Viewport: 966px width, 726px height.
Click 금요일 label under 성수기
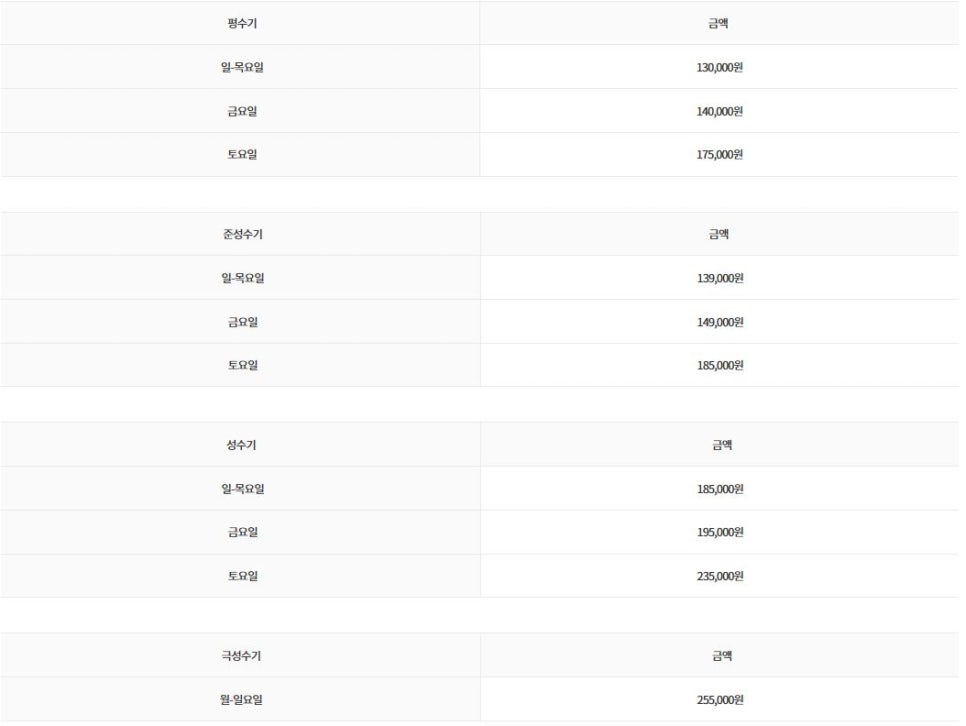(242, 532)
